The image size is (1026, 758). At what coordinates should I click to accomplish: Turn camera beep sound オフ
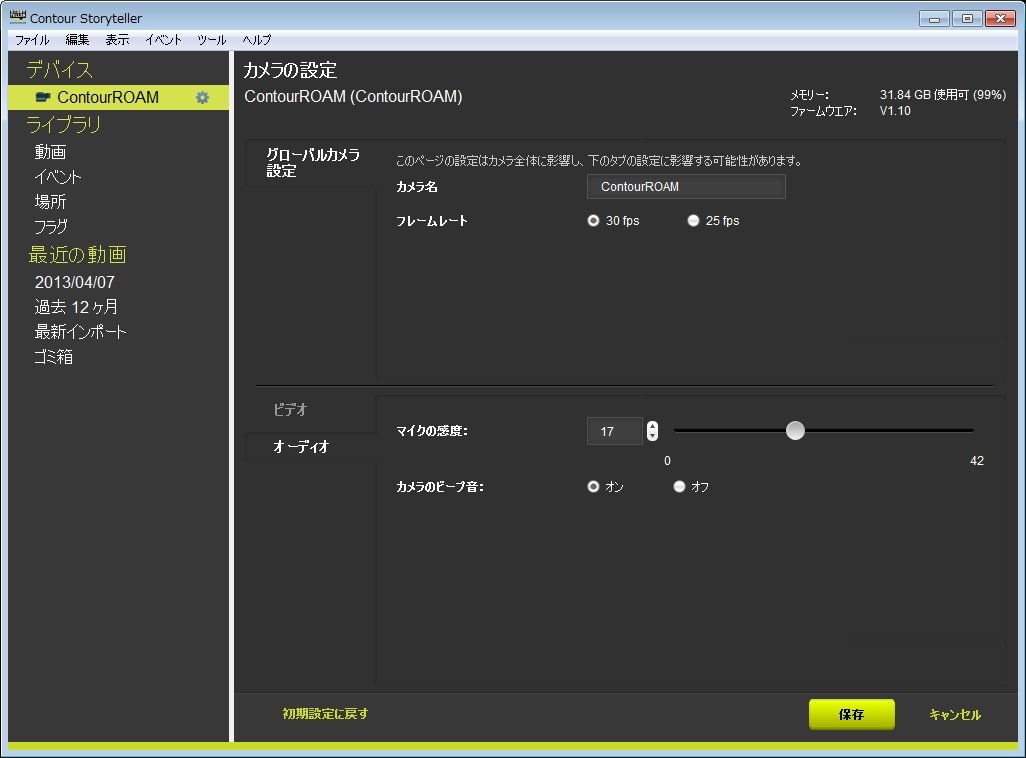[679, 486]
